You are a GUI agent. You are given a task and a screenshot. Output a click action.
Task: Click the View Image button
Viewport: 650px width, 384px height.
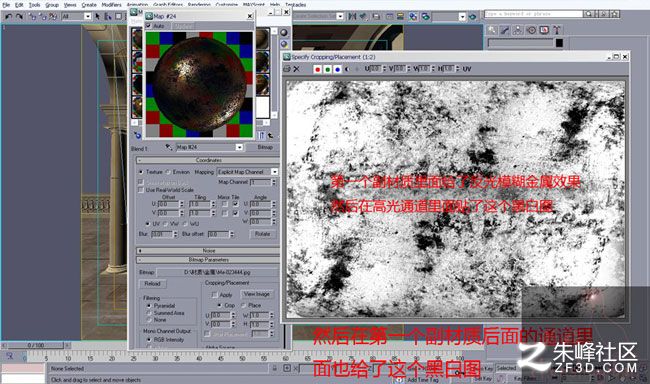pyautogui.click(x=257, y=294)
